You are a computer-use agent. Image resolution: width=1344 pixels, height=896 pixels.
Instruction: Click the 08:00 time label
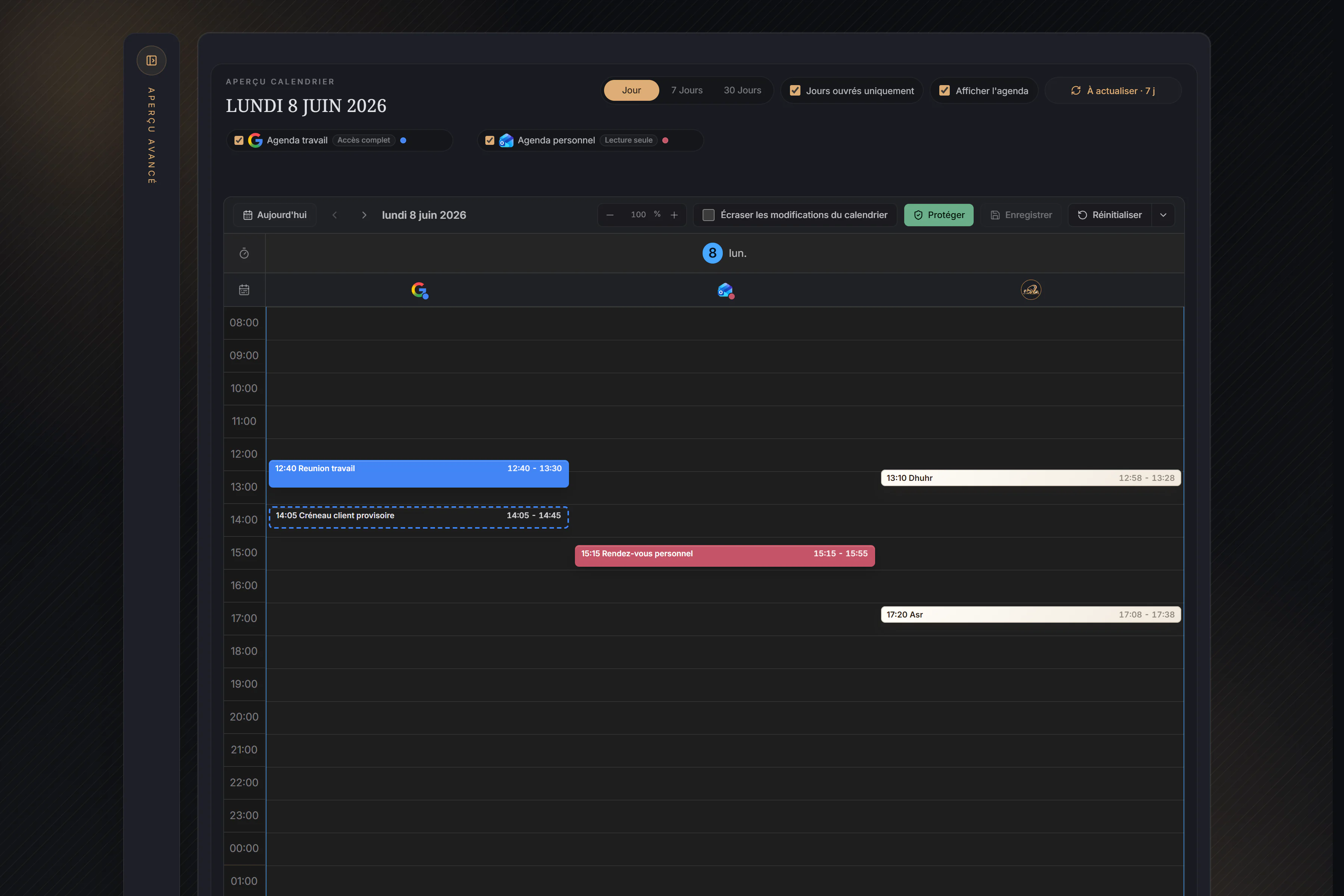(x=244, y=323)
